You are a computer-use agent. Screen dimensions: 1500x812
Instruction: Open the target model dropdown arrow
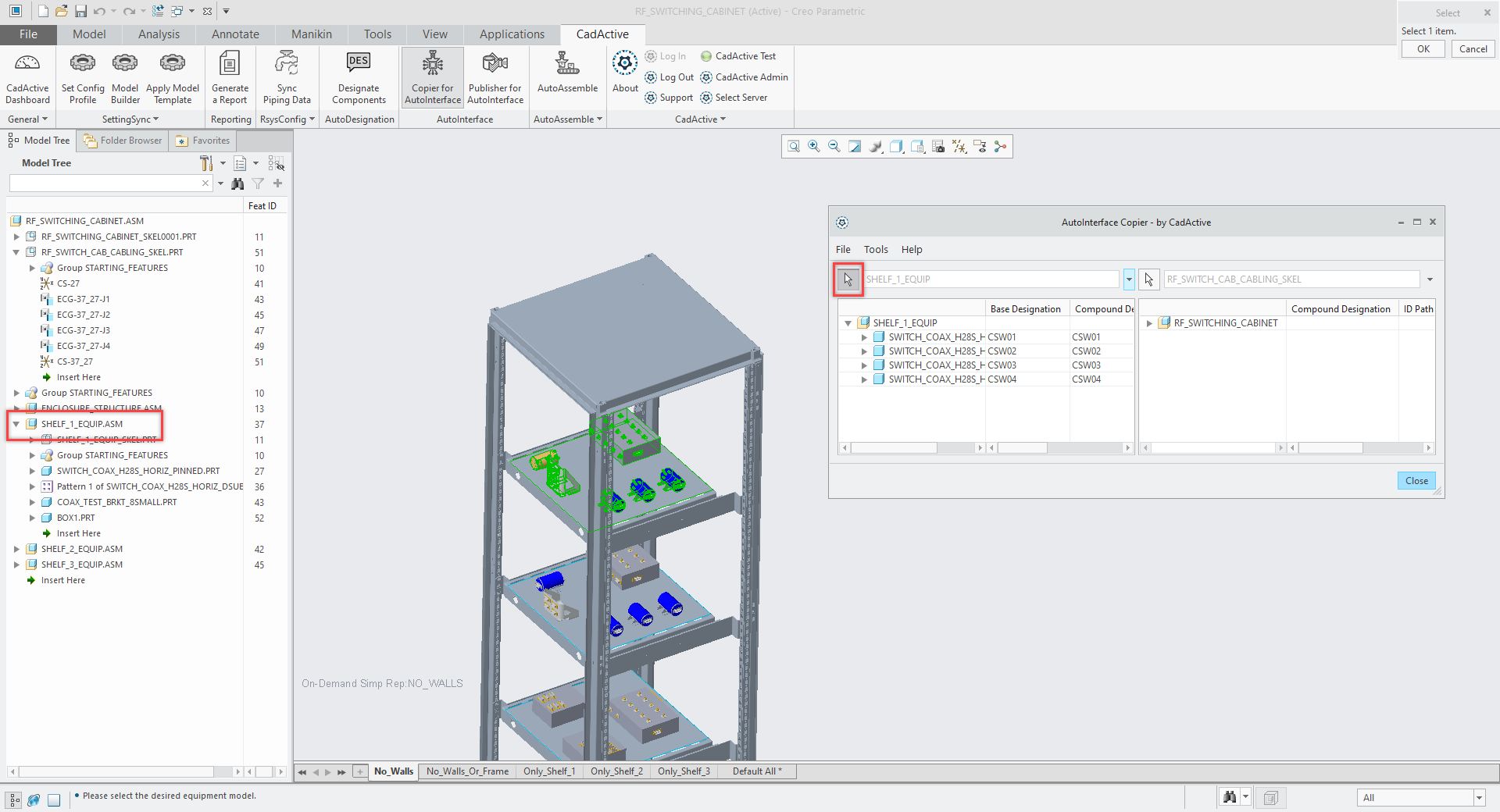tap(1430, 280)
